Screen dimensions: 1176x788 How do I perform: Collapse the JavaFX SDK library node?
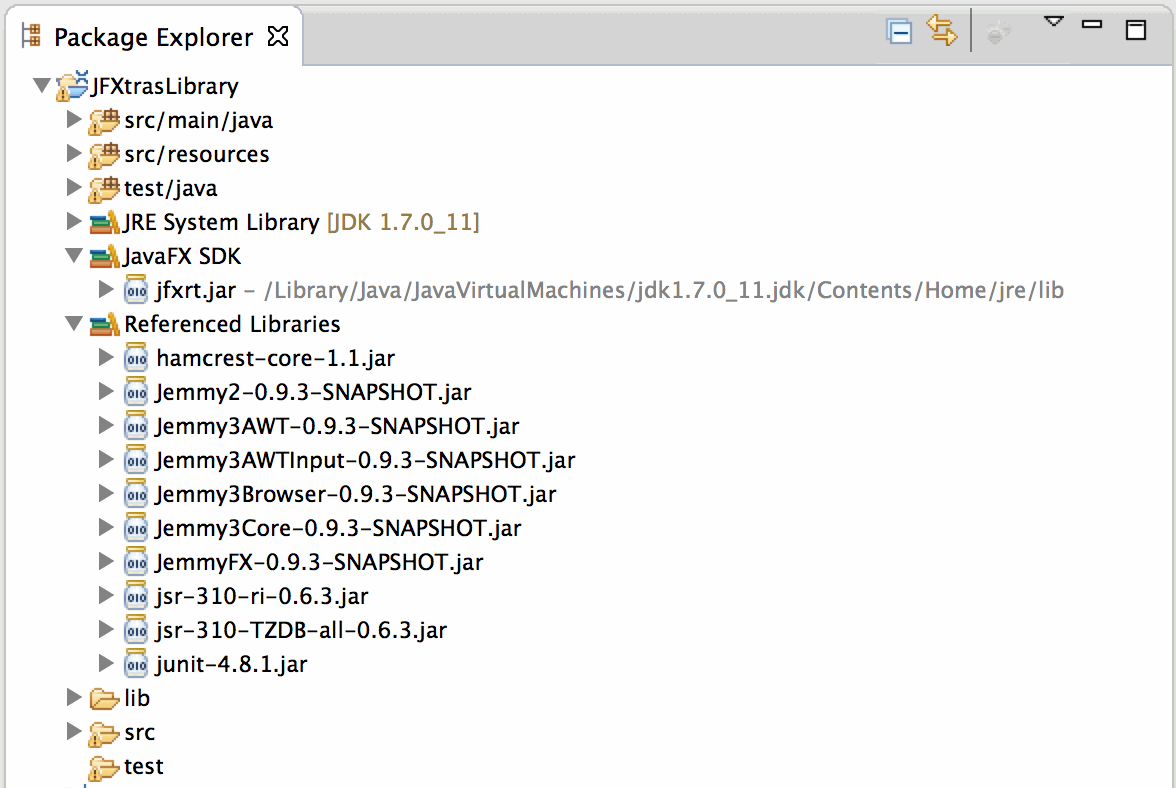pyautogui.click(x=73, y=256)
